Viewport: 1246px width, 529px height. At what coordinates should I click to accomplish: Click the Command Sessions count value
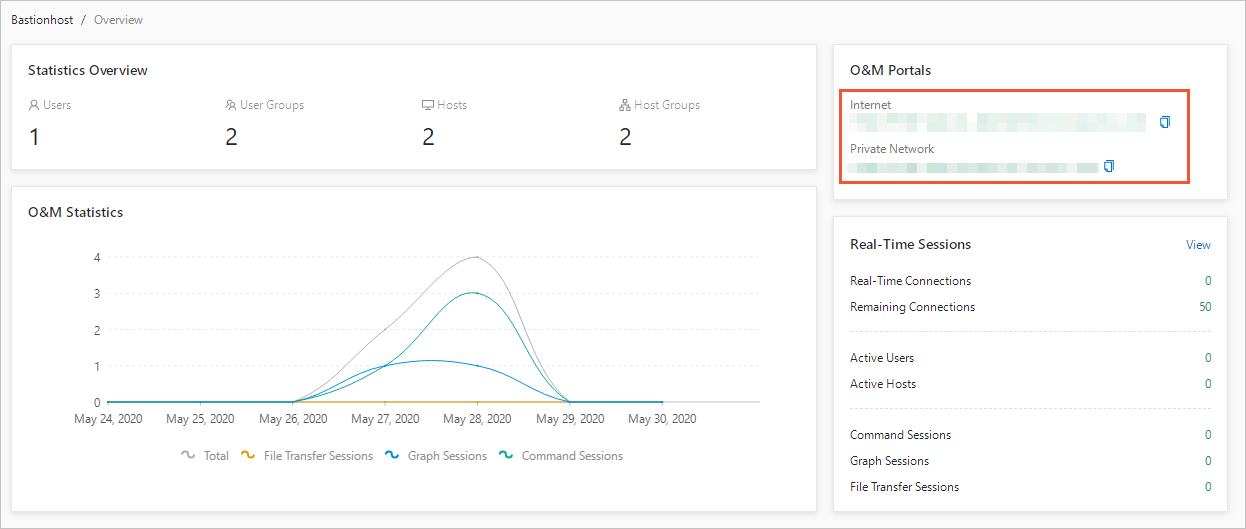(1207, 435)
